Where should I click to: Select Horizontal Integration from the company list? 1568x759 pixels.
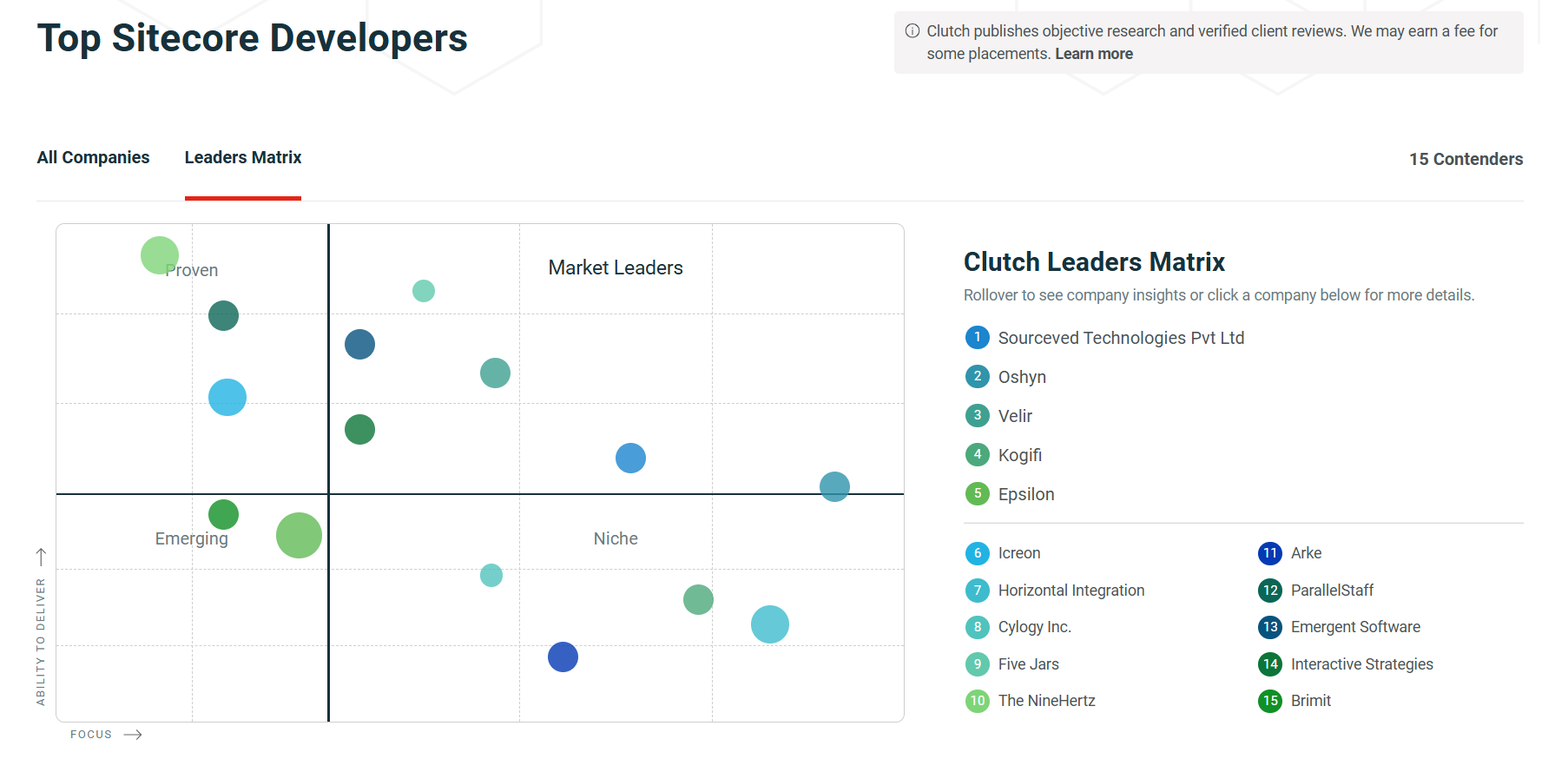point(1071,591)
